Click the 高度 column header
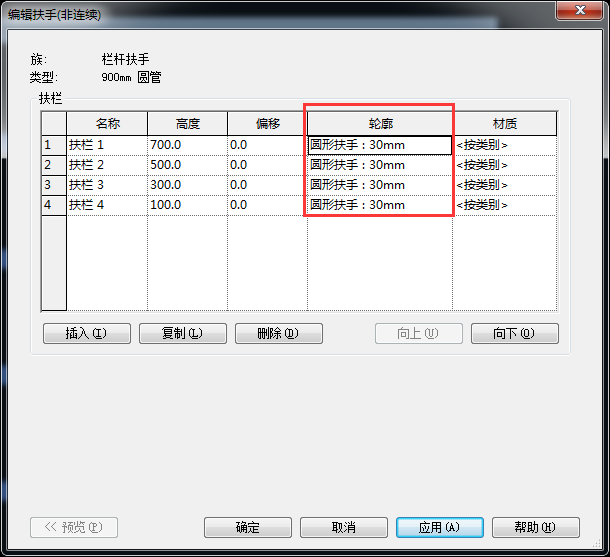The height and width of the screenshot is (557, 610). (x=187, y=124)
